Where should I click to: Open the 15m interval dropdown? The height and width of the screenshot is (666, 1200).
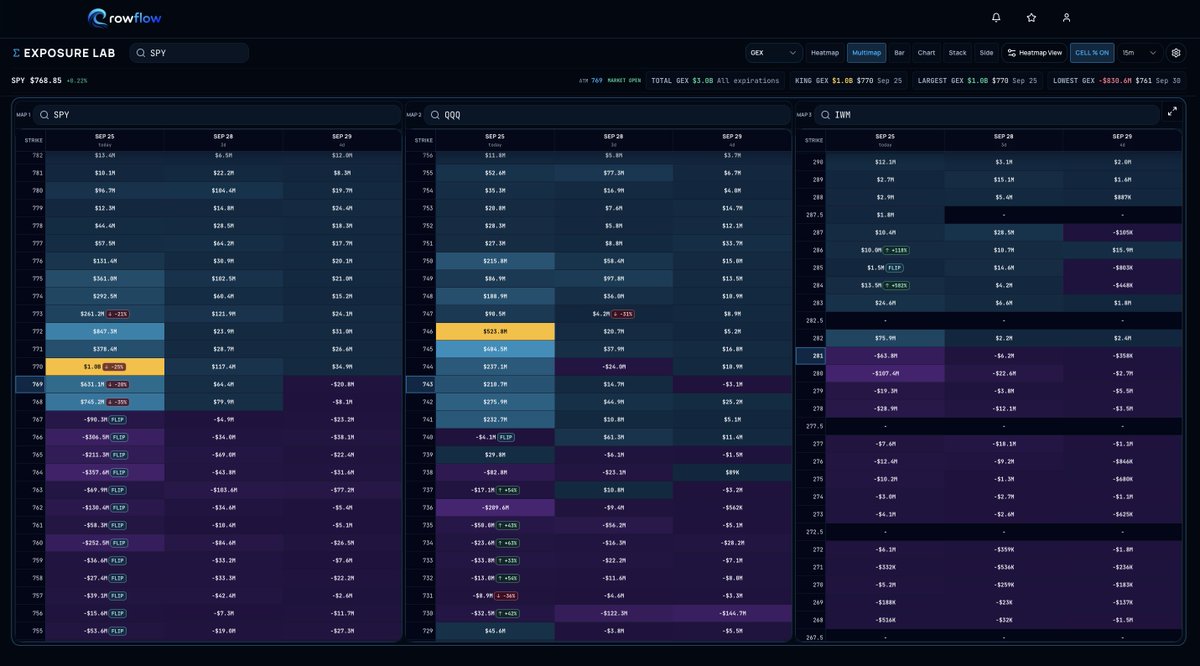click(1140, 53)
